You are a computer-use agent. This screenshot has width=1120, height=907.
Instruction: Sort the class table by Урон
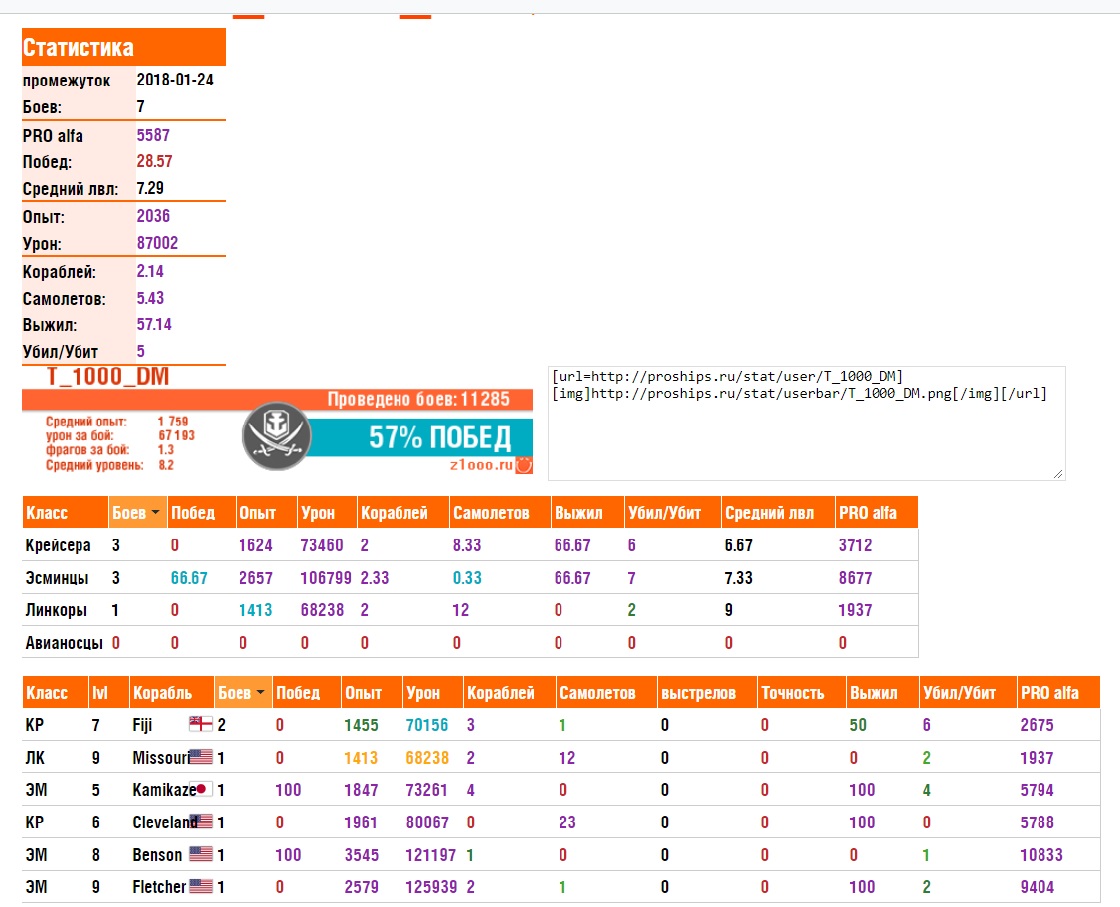(327, 513)
